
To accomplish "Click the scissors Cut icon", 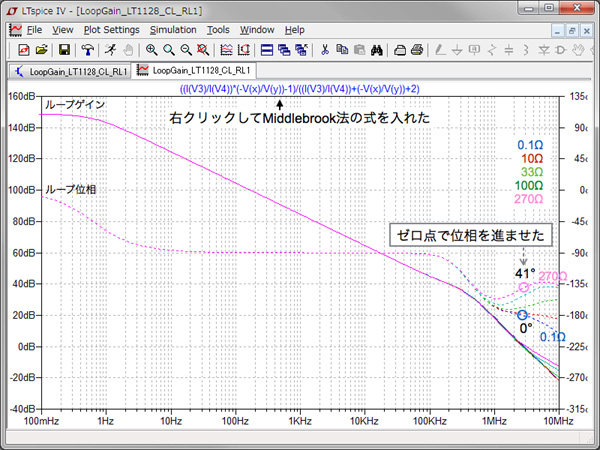I will tap(324, 49).
